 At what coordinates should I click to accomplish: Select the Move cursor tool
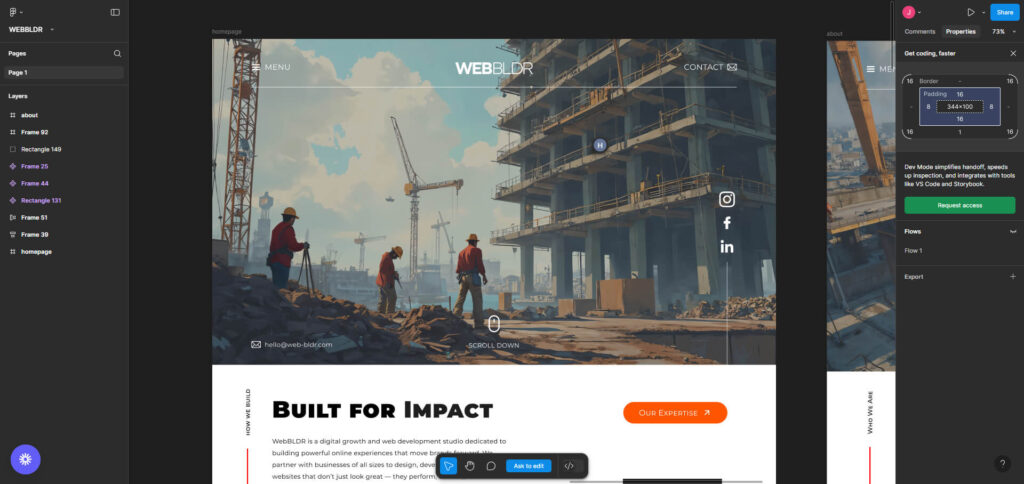tap(449, 466)
